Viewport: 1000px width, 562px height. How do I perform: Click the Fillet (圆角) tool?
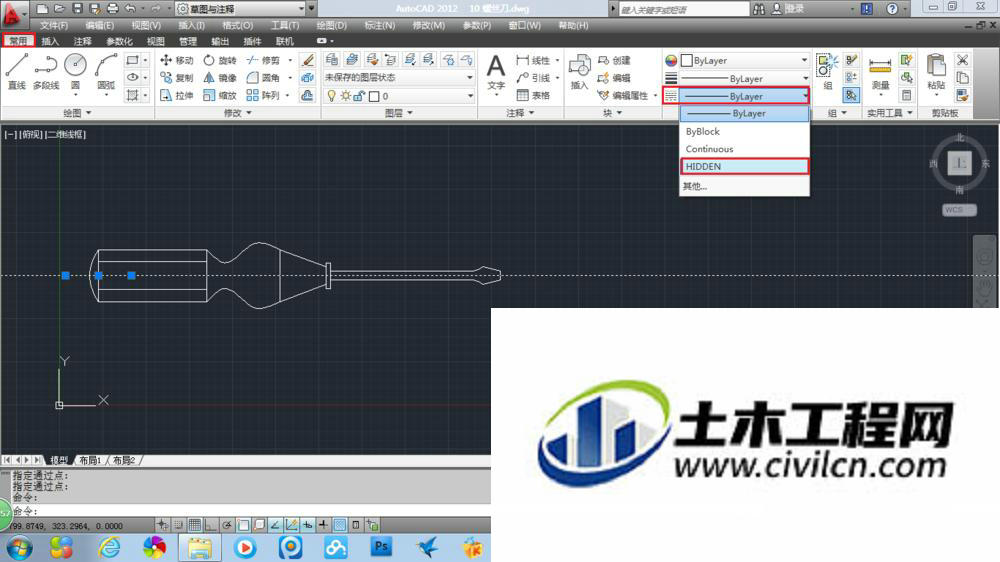tap(263, 78)
